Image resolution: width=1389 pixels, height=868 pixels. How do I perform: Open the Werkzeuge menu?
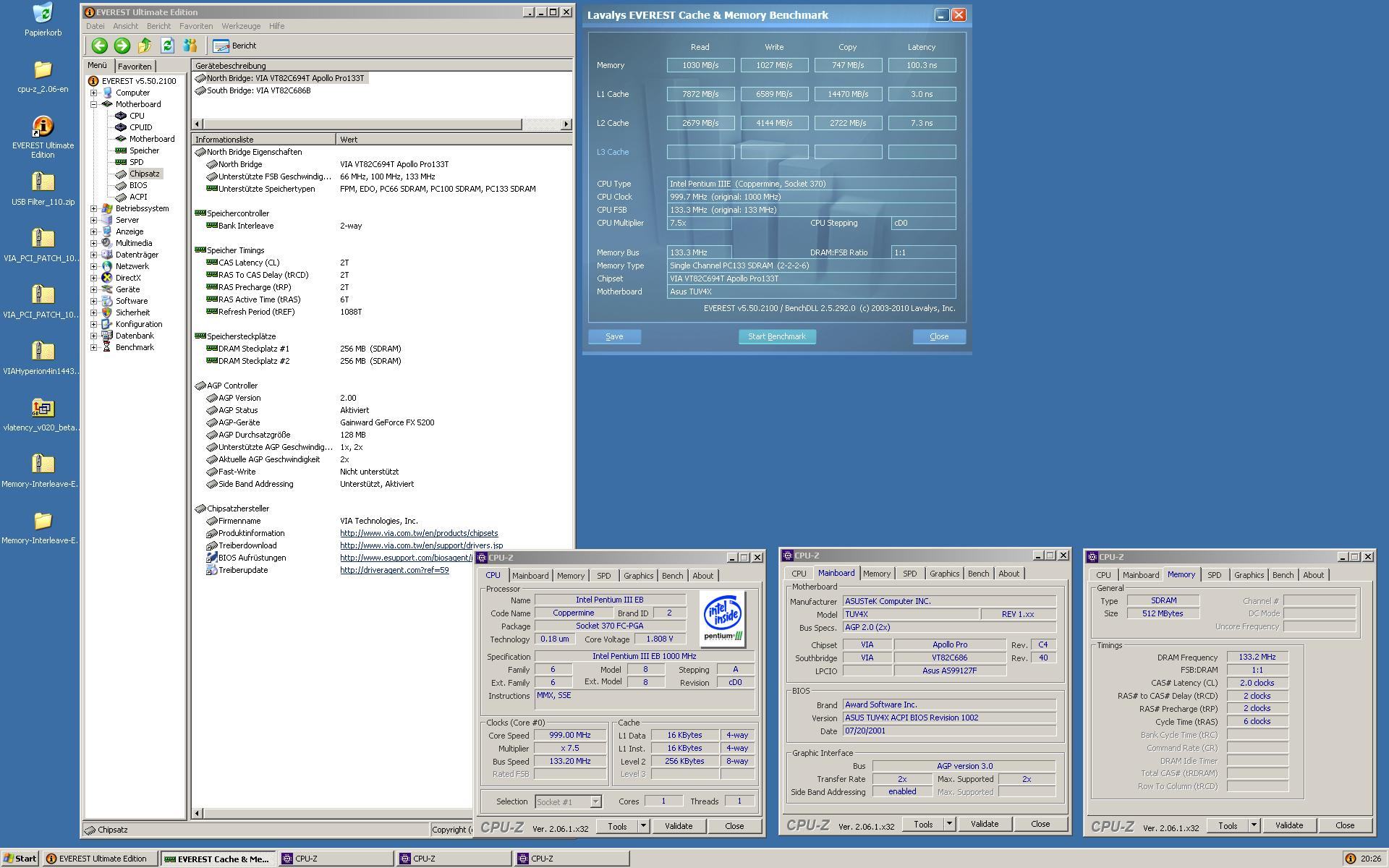point(240,26)
